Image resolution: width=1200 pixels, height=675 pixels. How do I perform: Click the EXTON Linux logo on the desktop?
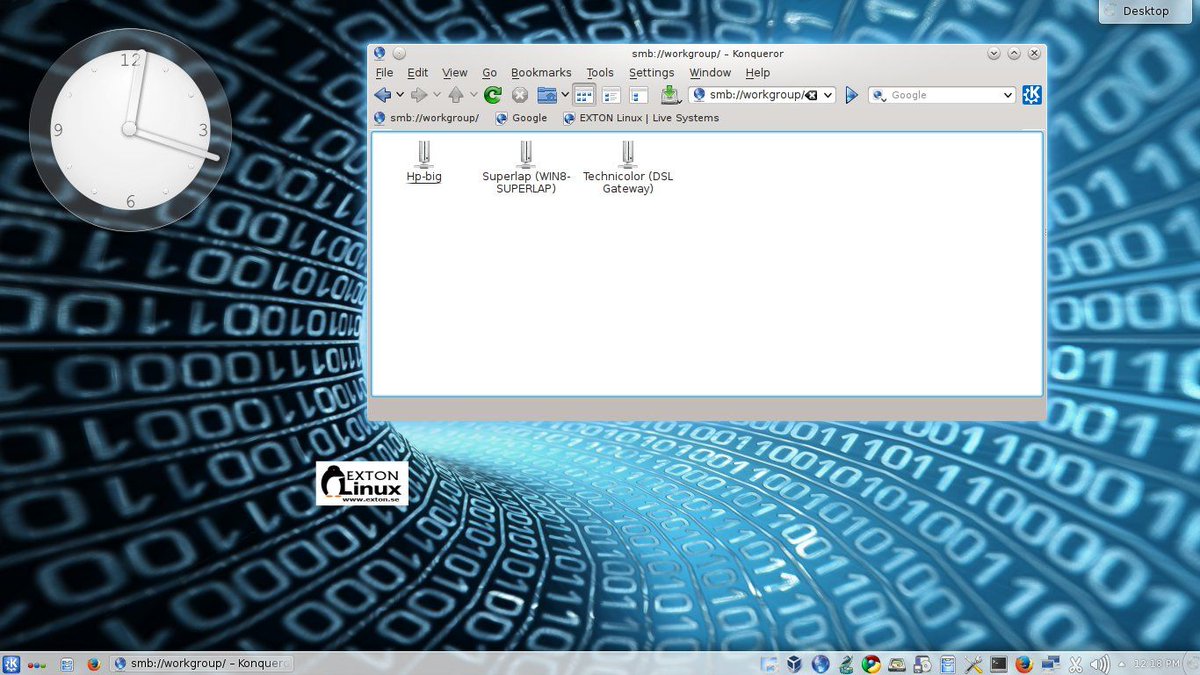tap(362, 483)
